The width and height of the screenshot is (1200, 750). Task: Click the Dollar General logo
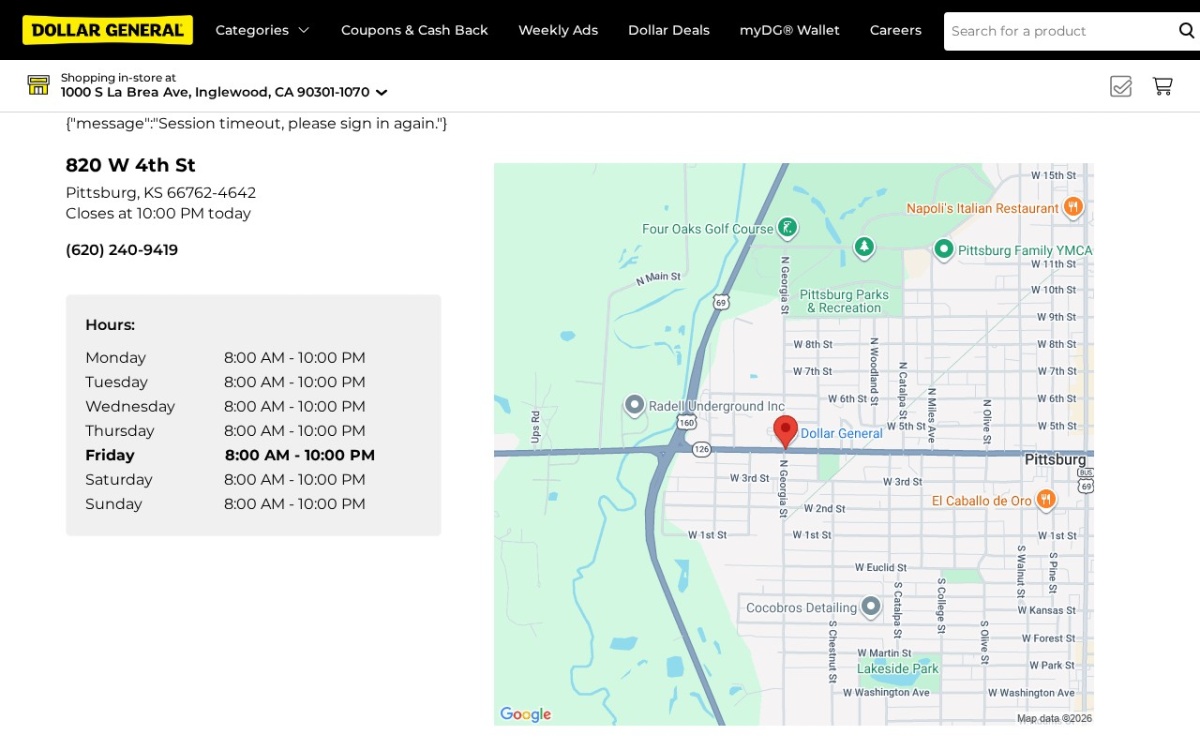[x=107, y=30]
